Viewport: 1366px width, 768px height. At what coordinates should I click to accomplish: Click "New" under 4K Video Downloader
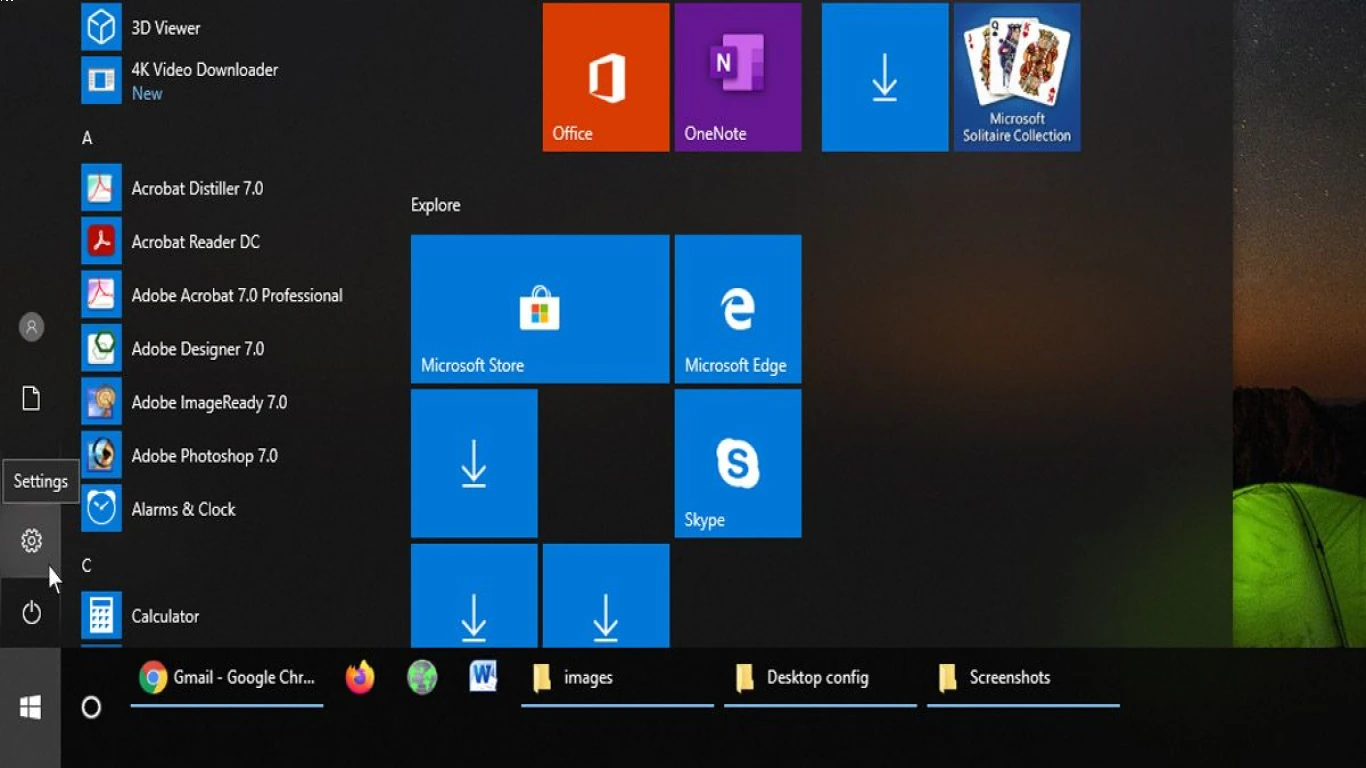coord(147,93)
